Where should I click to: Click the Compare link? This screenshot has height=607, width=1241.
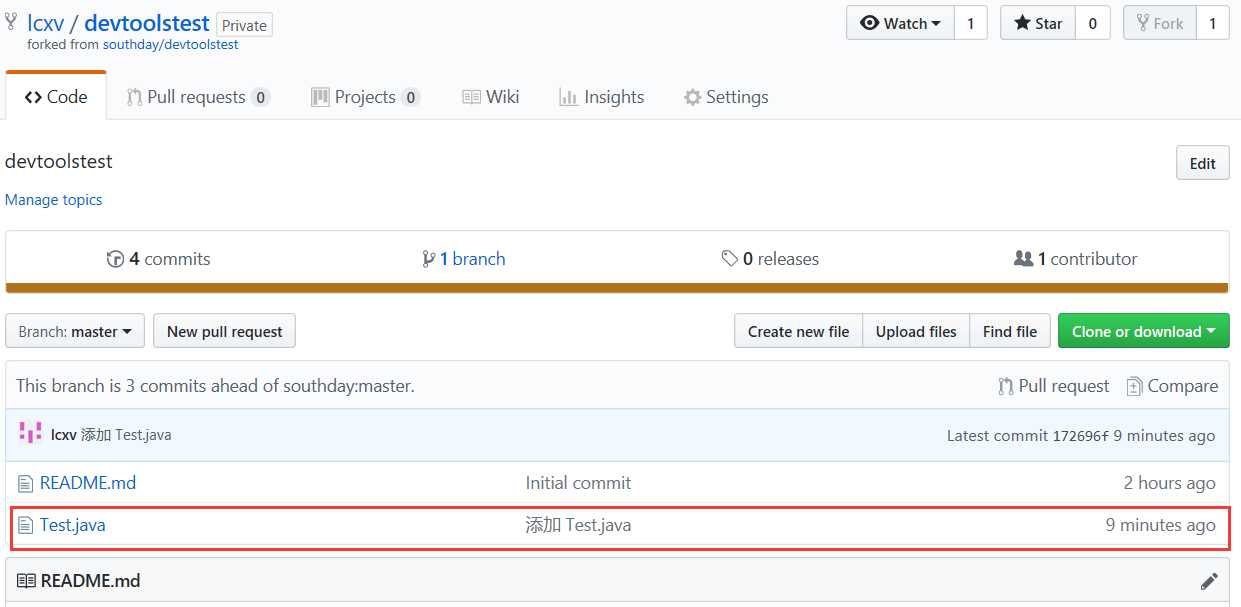pos(1172,386)
